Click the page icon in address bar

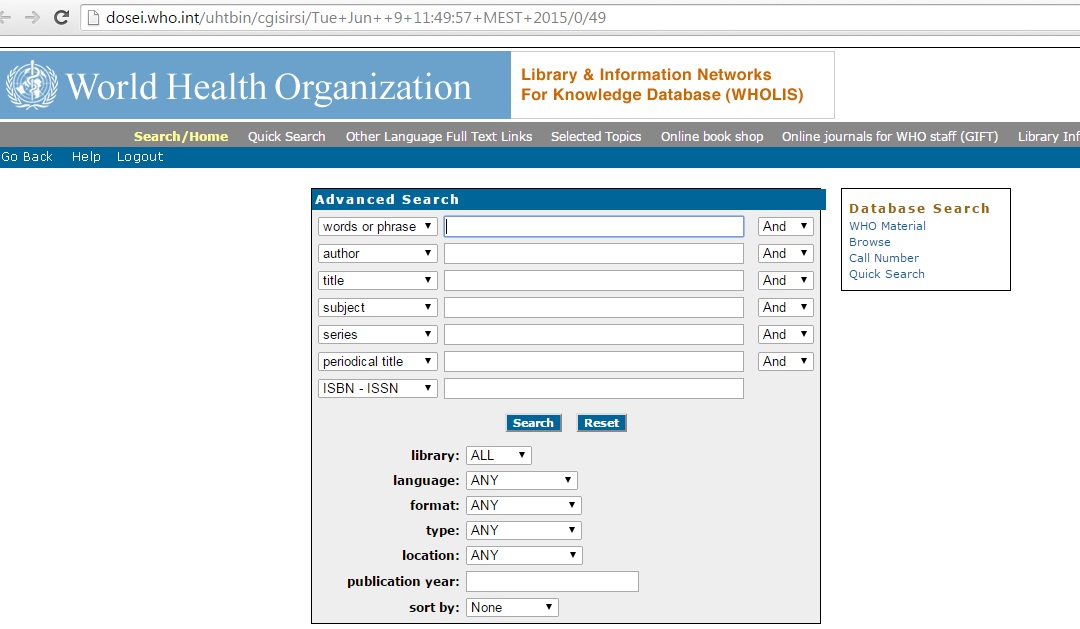[x=93, y=17]
